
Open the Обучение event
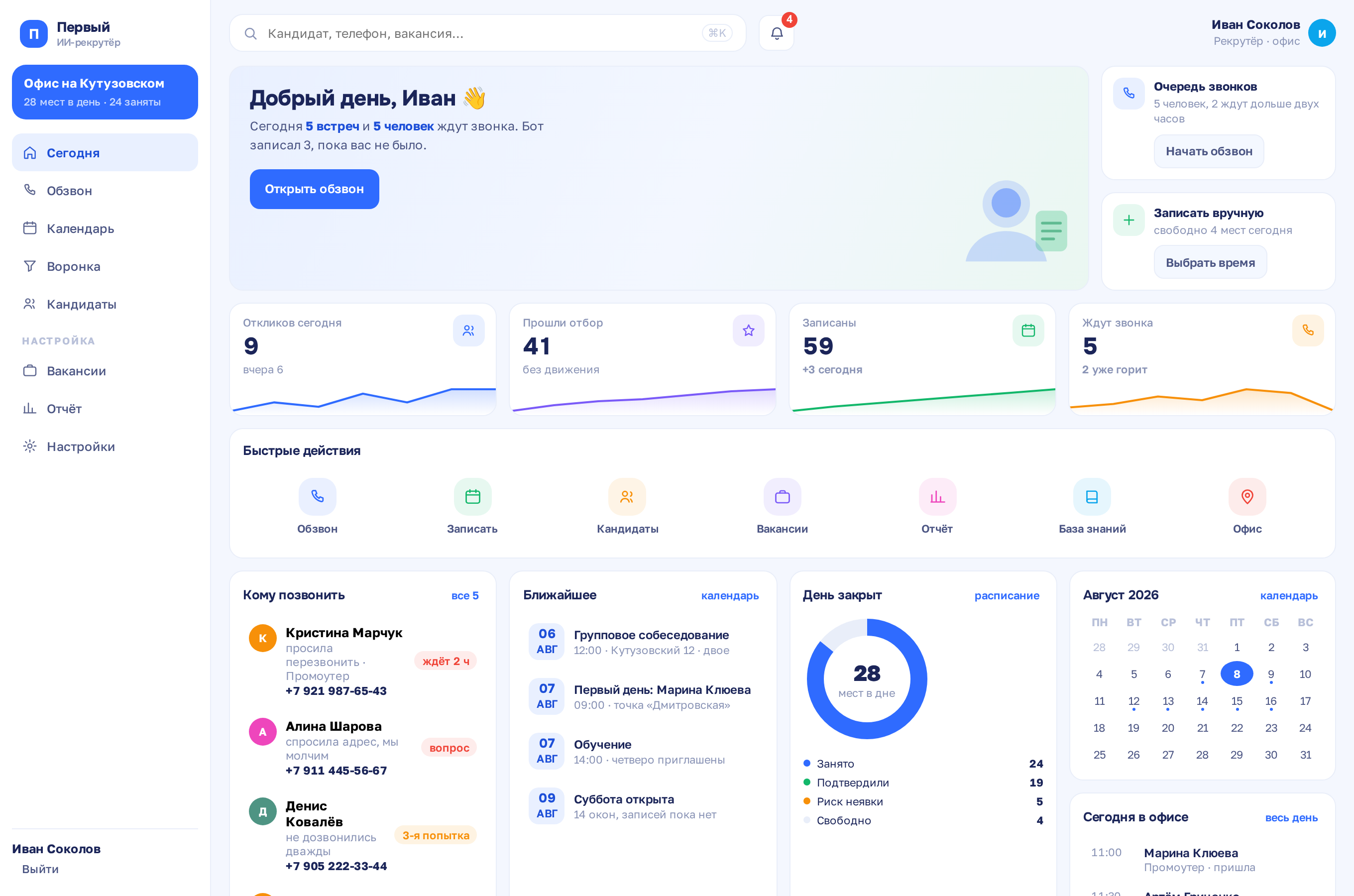pos(643,752)
